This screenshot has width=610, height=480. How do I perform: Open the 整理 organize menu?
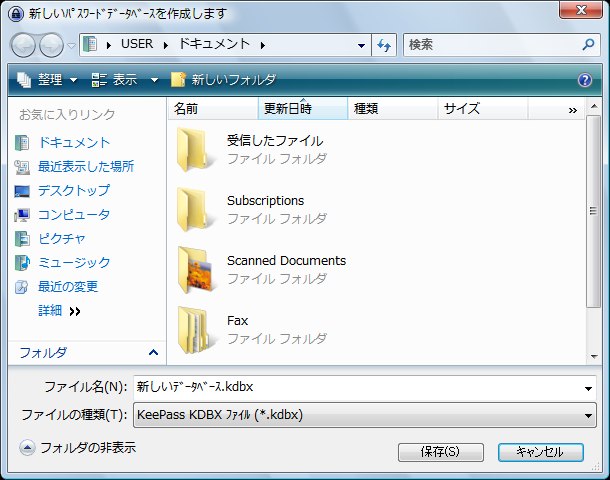(x=47, y=80)
